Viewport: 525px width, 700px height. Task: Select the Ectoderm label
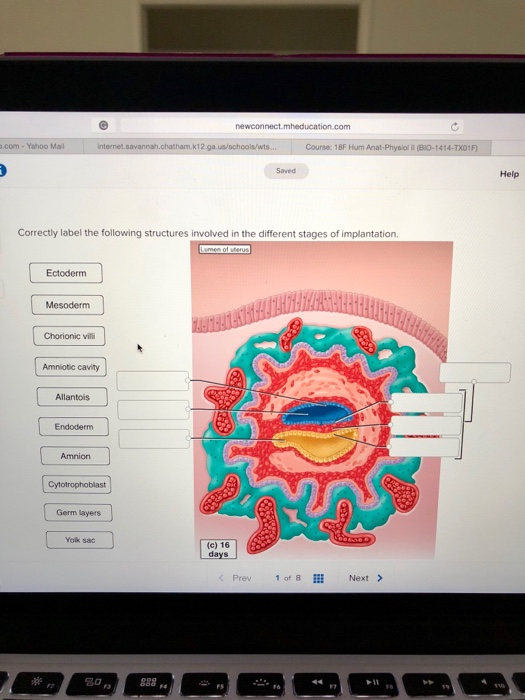66,273
